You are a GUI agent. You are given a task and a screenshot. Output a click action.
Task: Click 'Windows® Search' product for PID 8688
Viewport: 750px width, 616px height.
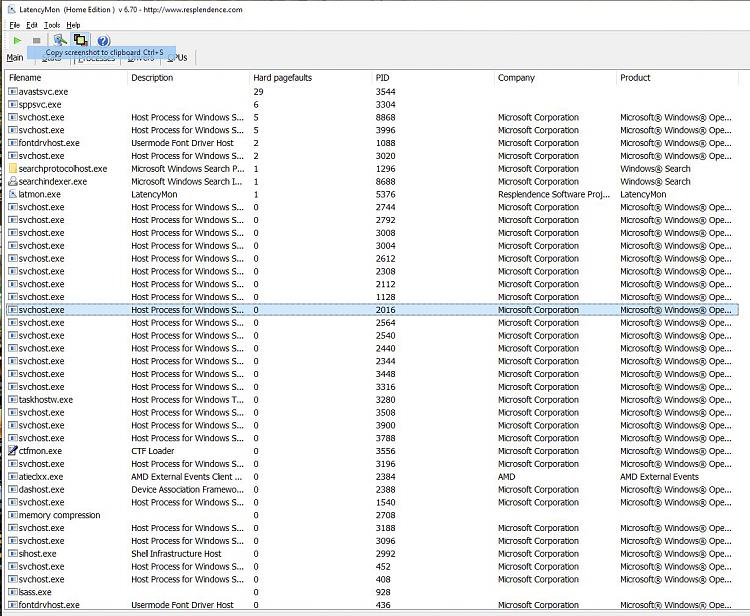[x=655, y=181]
